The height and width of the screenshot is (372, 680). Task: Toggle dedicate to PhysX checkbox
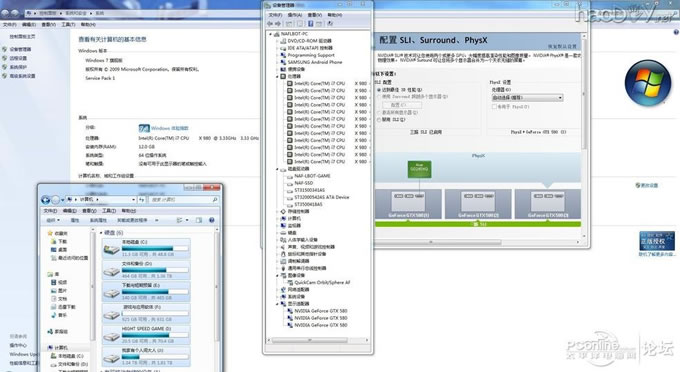[494, 106]
